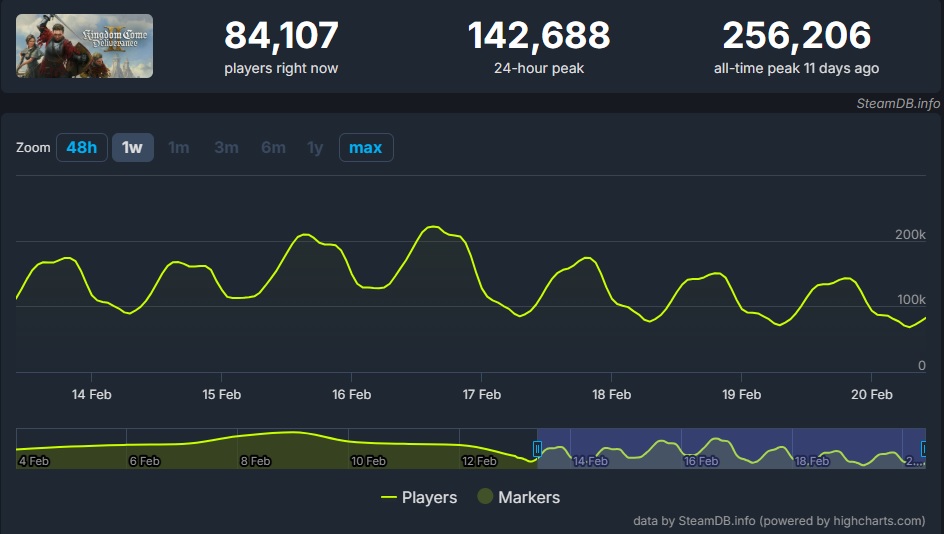The image size is (944, 534).
Task: Open the Kingdom Come Deliverance II game thumbnail
Action: (x=84, y=46)
